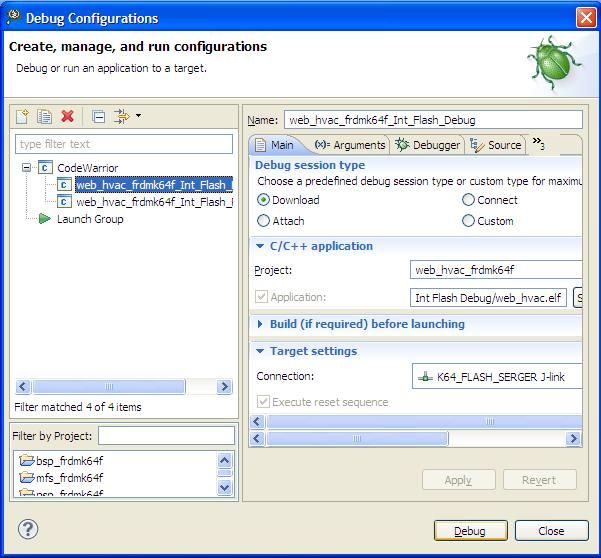Viewport: 601px width, 558px height.
Task: Expand Build (if required) before launching section
Action: (x=260, y=324)
